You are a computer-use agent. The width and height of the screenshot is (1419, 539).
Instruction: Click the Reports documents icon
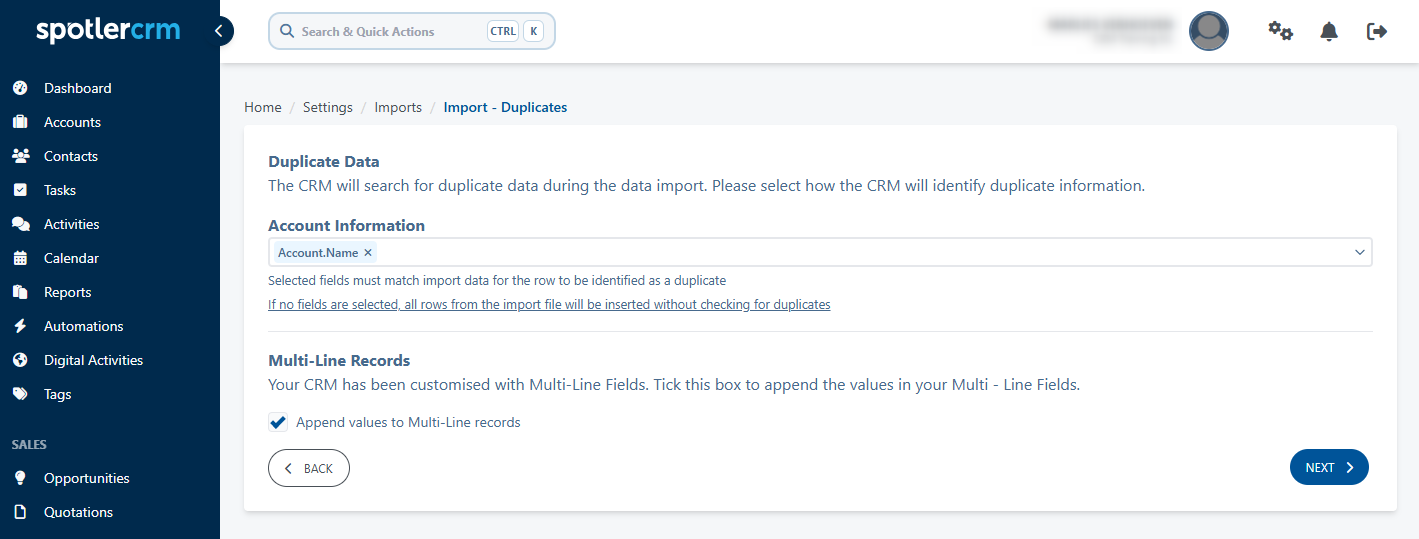[x=20, y=292]
